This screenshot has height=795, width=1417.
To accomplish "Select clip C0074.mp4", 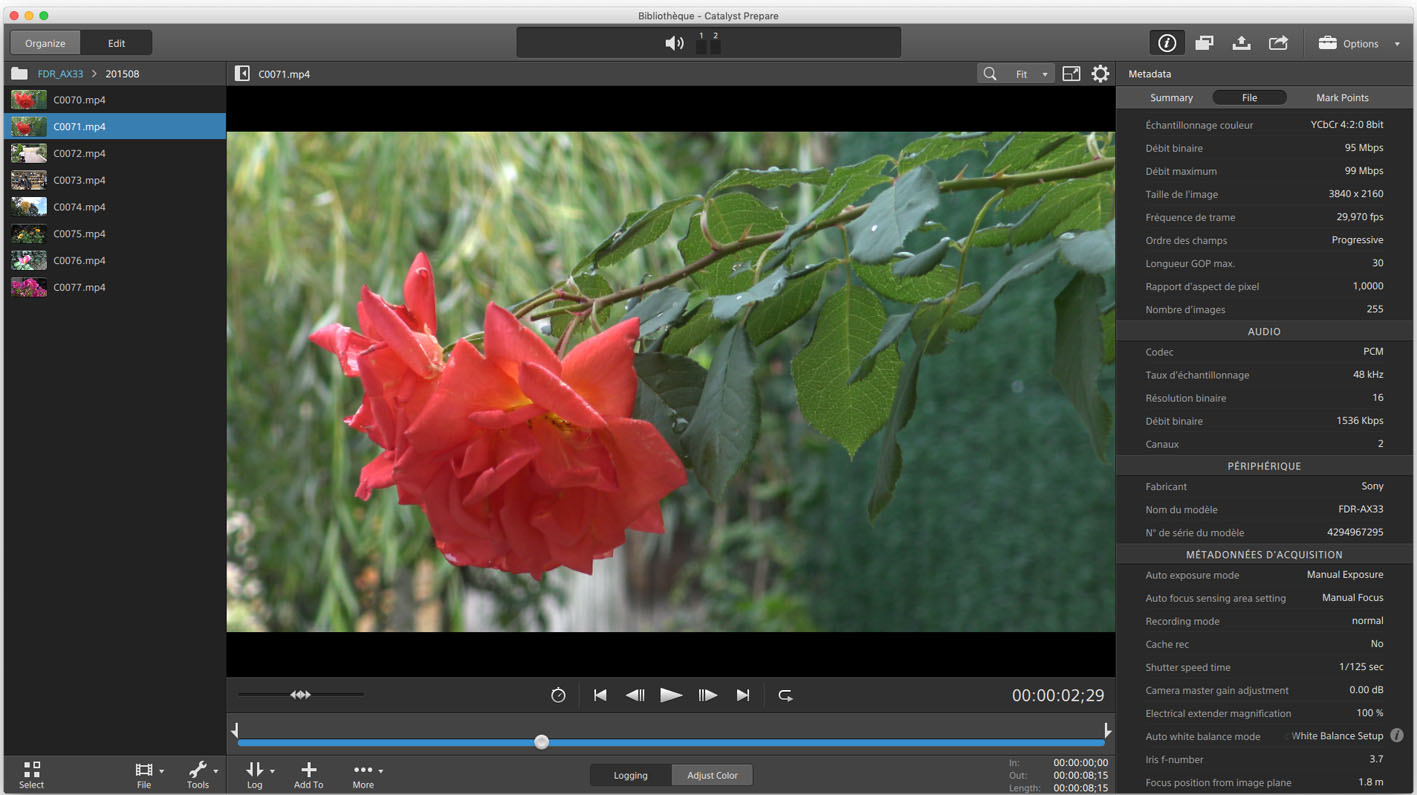I will [x=114, y=207].
